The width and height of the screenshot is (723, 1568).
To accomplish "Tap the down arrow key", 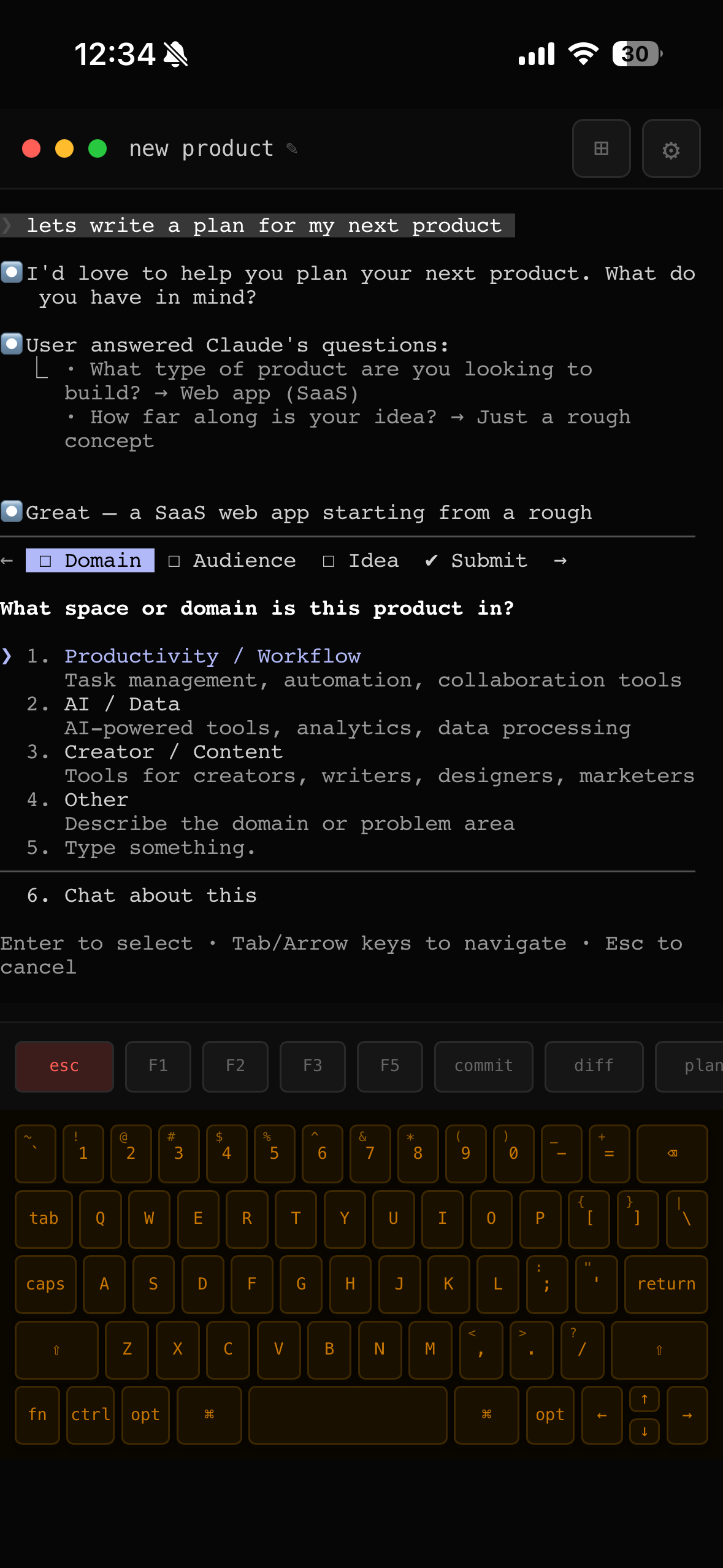I will point(644,1431).
